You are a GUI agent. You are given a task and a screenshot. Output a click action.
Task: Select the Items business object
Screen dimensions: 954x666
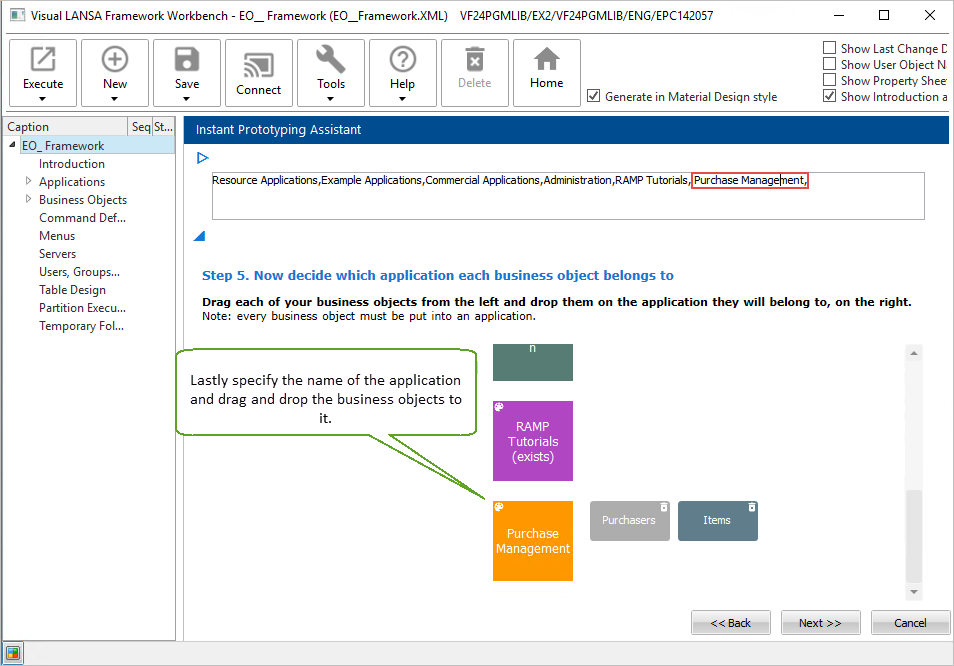click(x=717, y=521)
